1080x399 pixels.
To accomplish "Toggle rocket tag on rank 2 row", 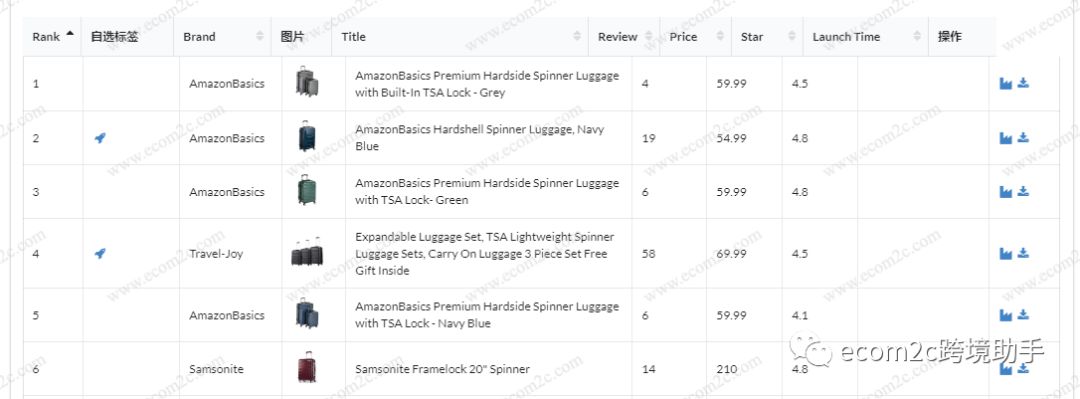I will (100, 138).
